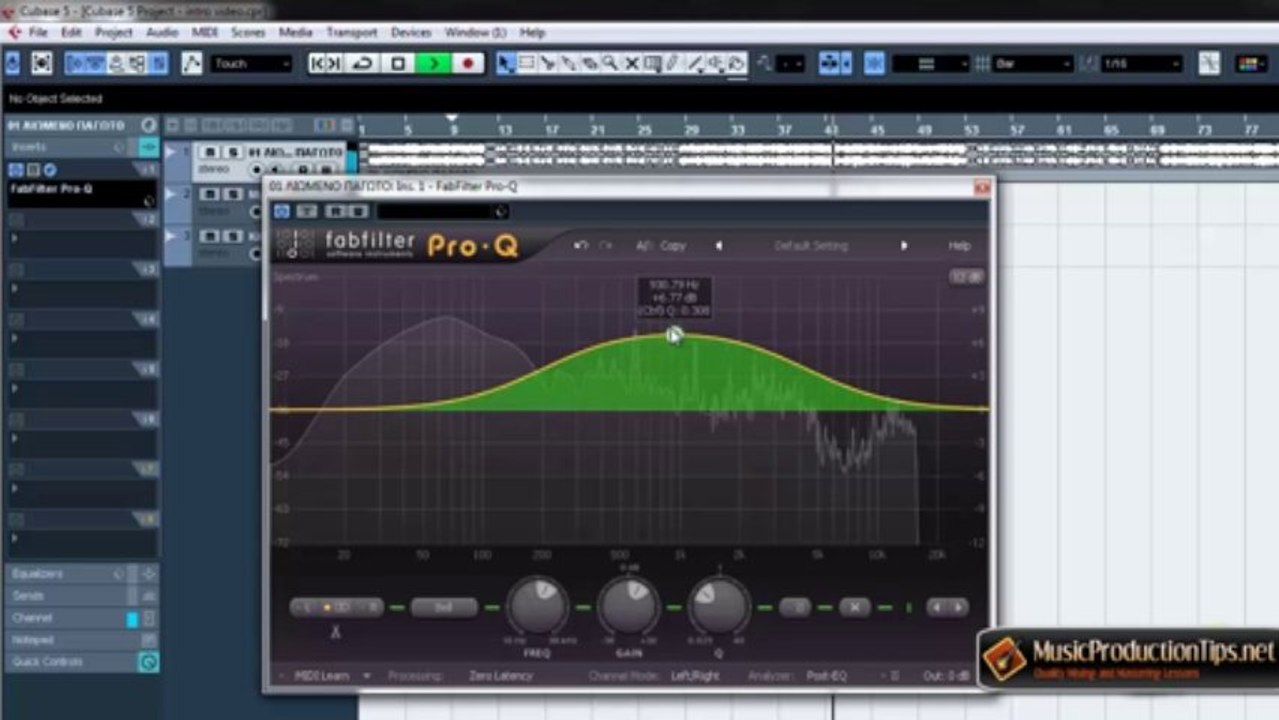1279x720 pixels.
Task: Open the Edit menu
Action: click(x=71, y=32)
